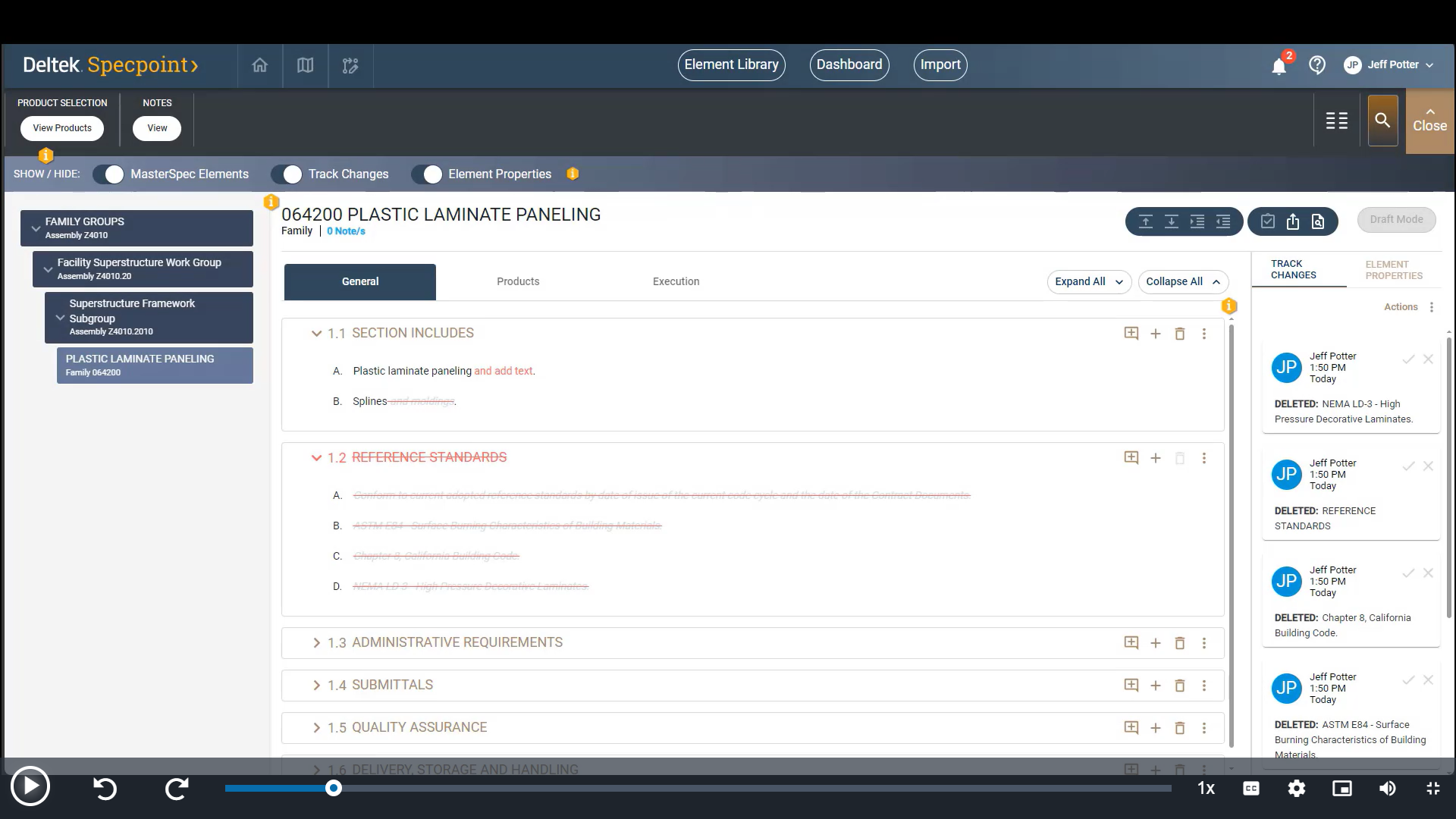Delete section 1.1 with trash icon
Image resolution: width=1456 pixels, height=819 pixels.
coord(1180,334)
